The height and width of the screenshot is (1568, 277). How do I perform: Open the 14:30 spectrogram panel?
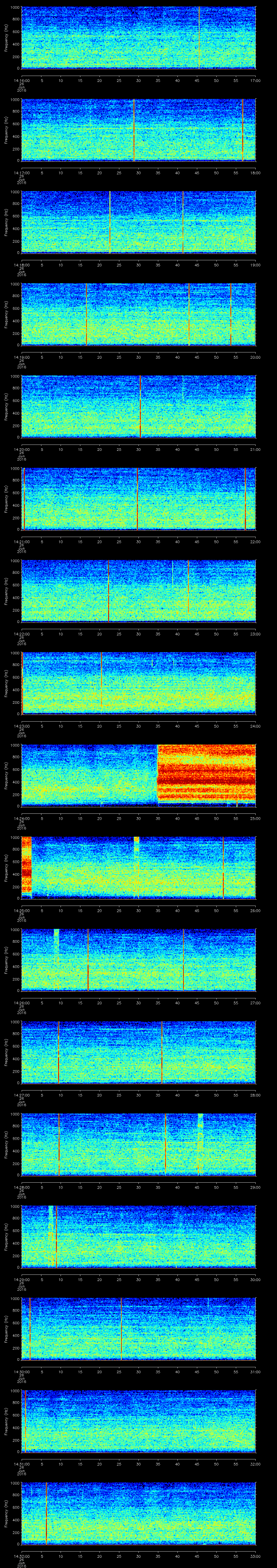click(139, 1328)
